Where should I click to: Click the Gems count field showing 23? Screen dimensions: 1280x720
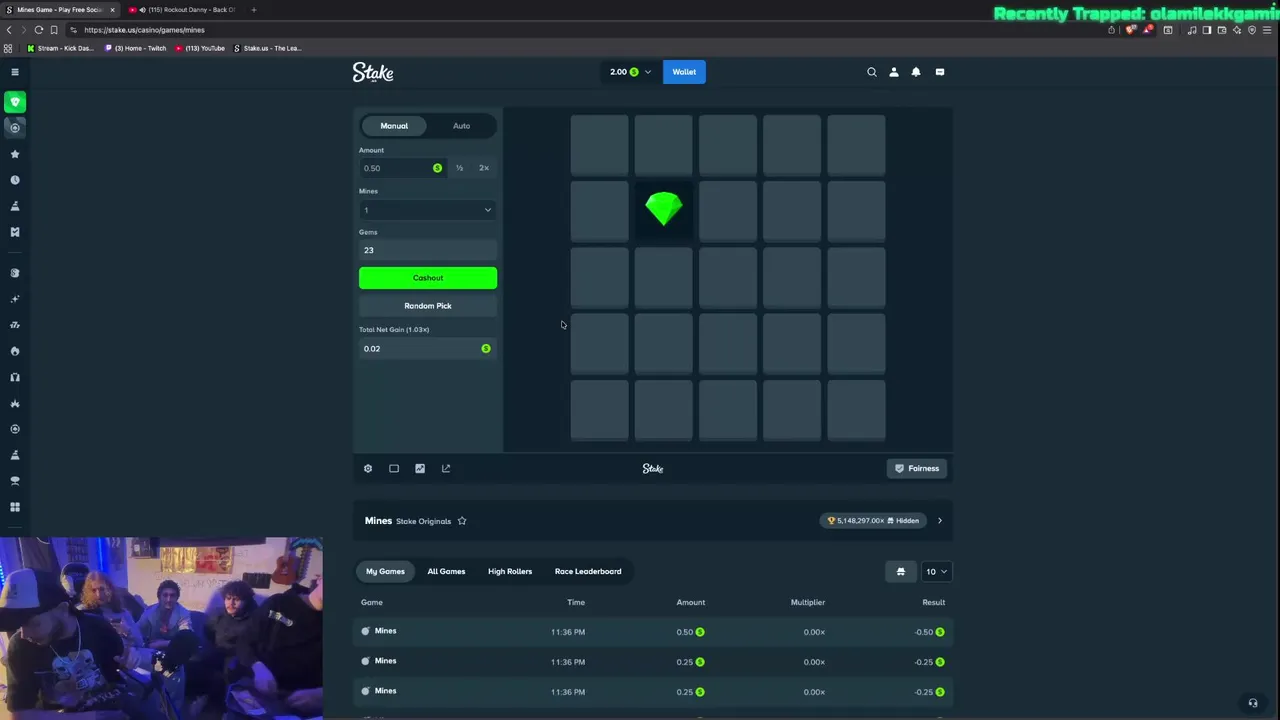pyautogui.click(x=428, y=250)
